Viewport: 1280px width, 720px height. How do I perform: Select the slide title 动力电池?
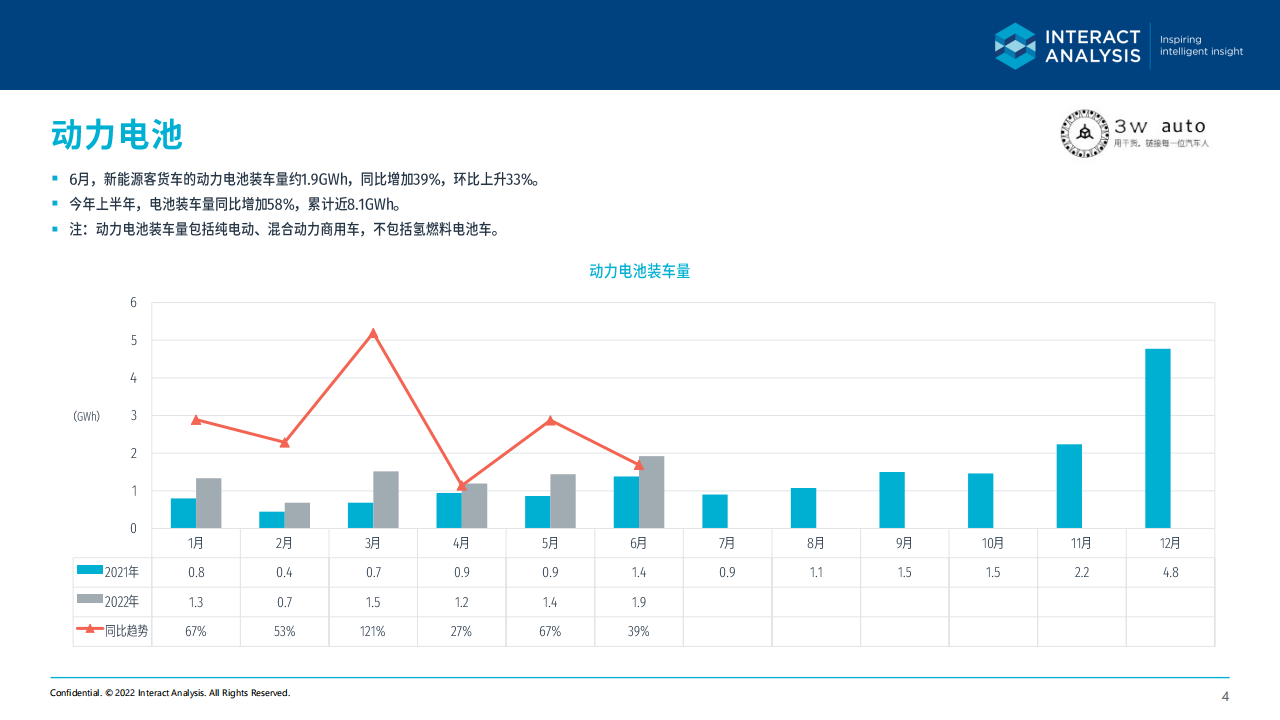[117, 134]
